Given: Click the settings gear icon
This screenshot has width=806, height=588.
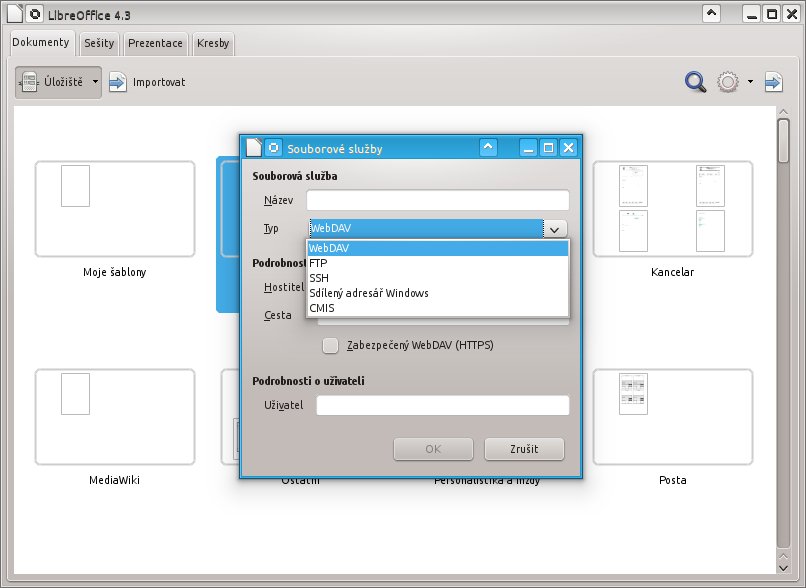Looking at the screenshot, I should [728, 82].
